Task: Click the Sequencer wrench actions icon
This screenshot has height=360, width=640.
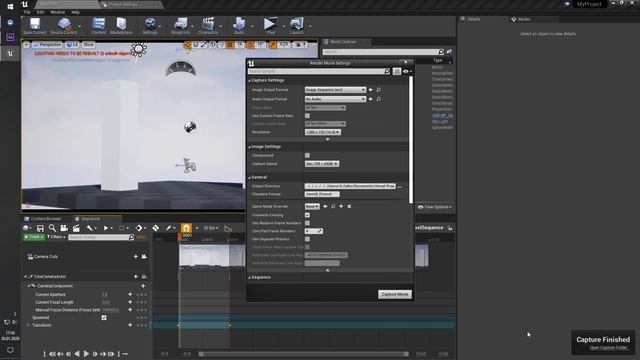Action: [90, 228]
